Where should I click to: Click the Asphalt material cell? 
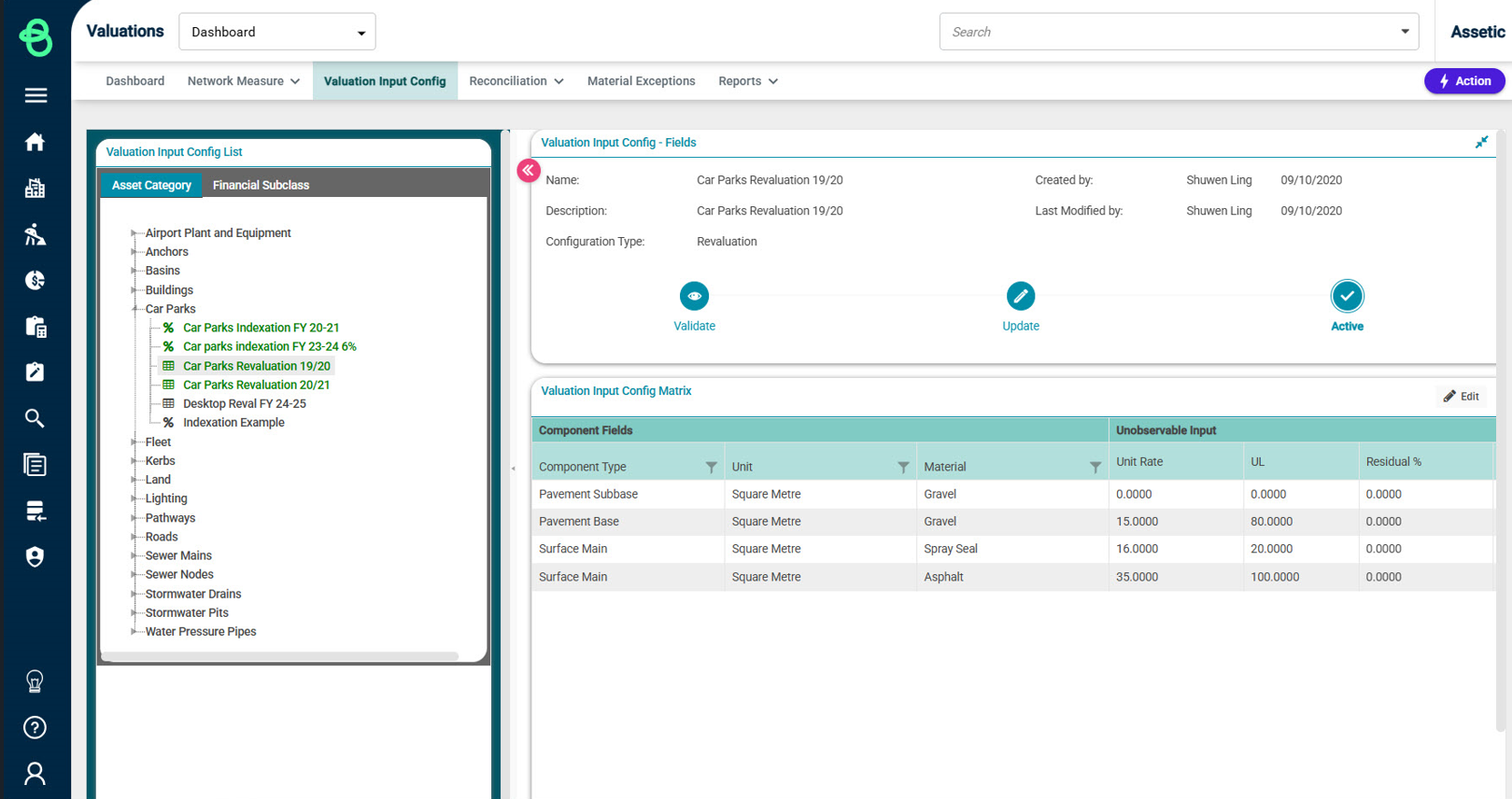click(1012, 577)
